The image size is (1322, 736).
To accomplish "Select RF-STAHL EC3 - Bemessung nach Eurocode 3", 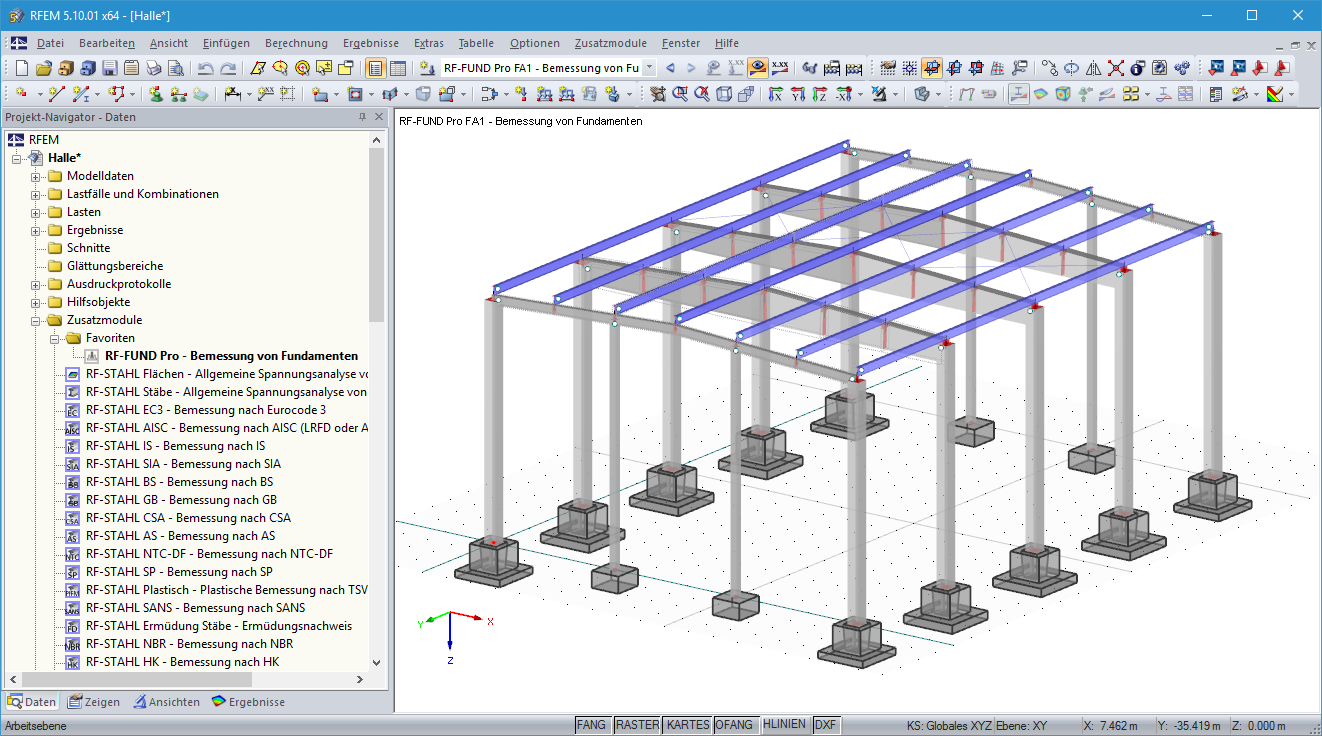I will pyautogui.click(x=206, y=410).
